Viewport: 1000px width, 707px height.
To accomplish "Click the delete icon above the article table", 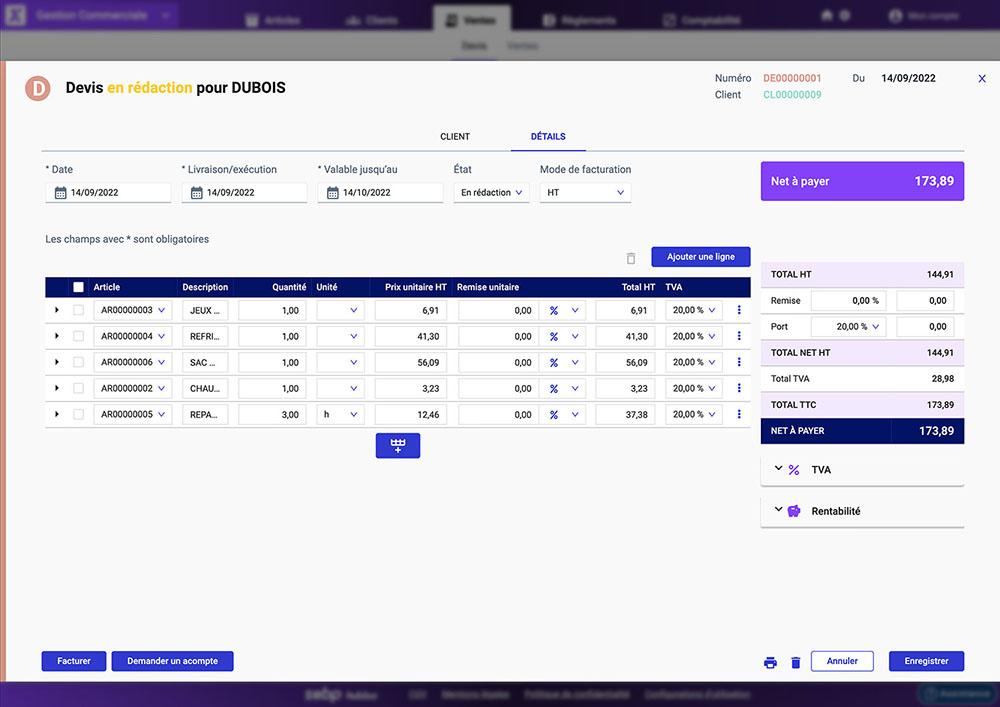I will (x=631, y=257).
